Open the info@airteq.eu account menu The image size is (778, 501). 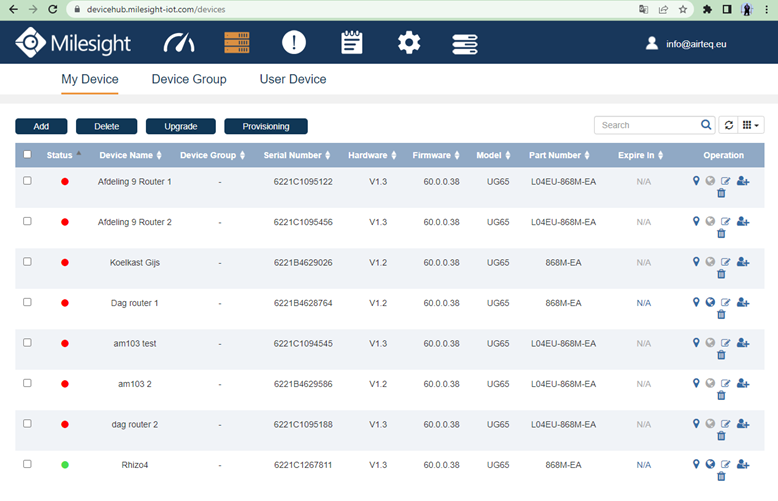(x=686, y=44)
